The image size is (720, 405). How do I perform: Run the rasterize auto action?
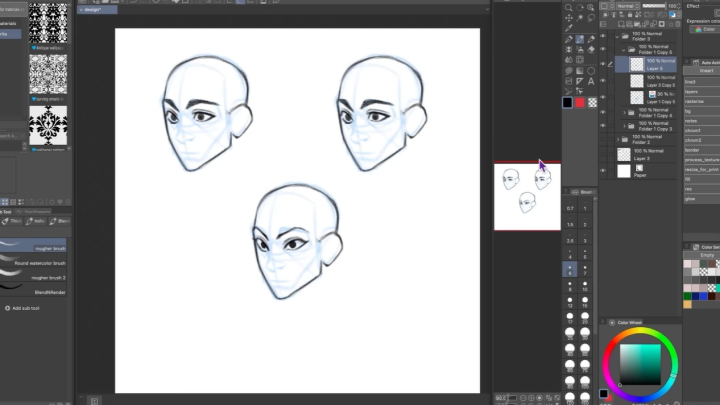pyautogui.click(x=698, y=101)
